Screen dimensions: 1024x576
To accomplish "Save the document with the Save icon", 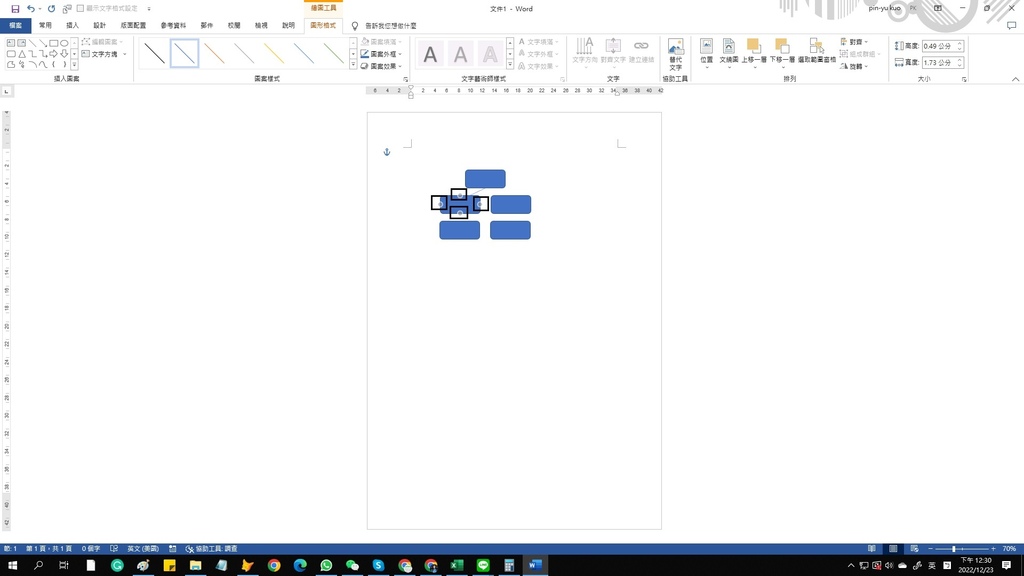I will (x=15, y=9).
